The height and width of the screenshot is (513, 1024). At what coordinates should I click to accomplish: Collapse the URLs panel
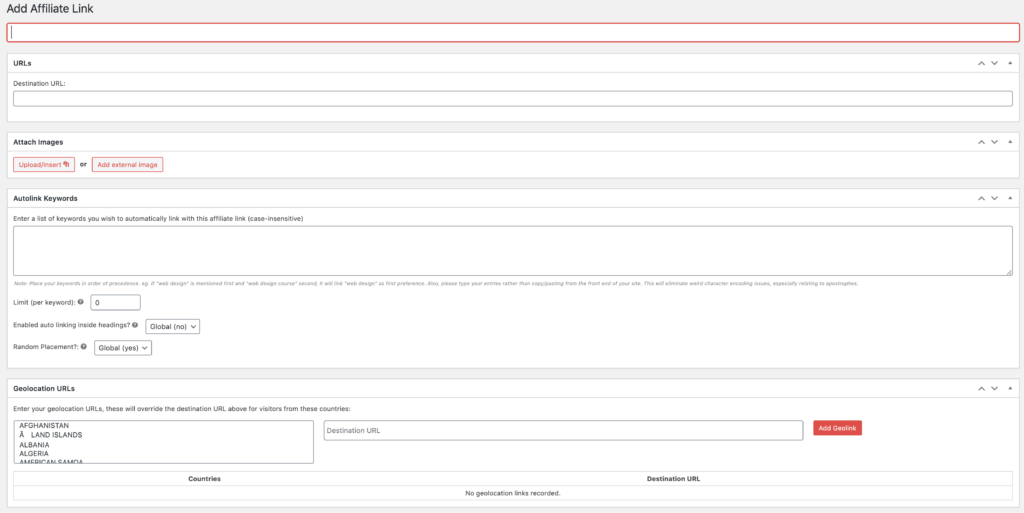[1010, 63]
